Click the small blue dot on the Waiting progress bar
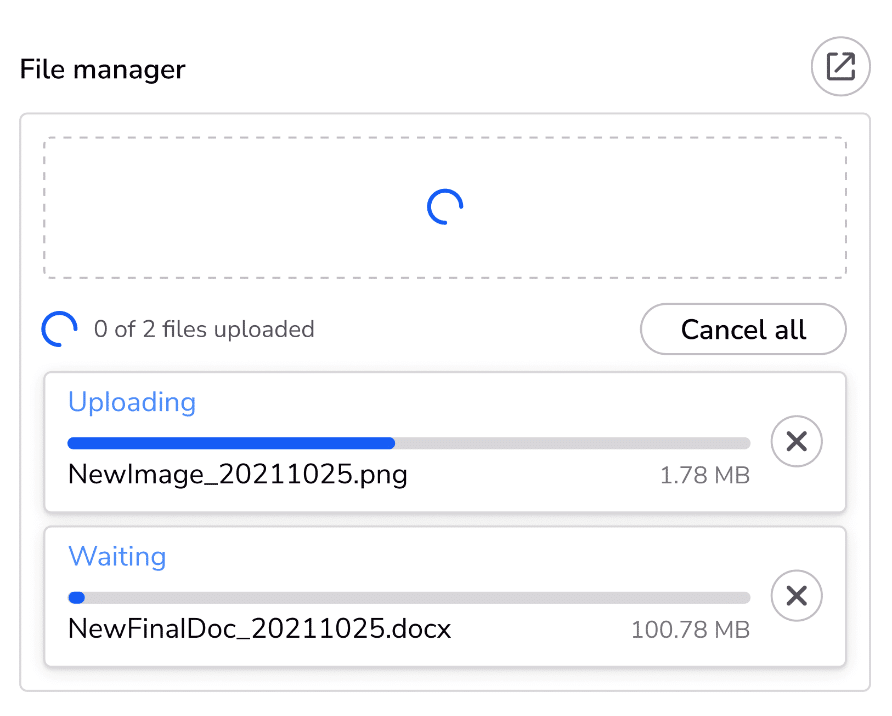Viewport: 892px width, 716px height. pyautogui.click(x=76, y=598)
